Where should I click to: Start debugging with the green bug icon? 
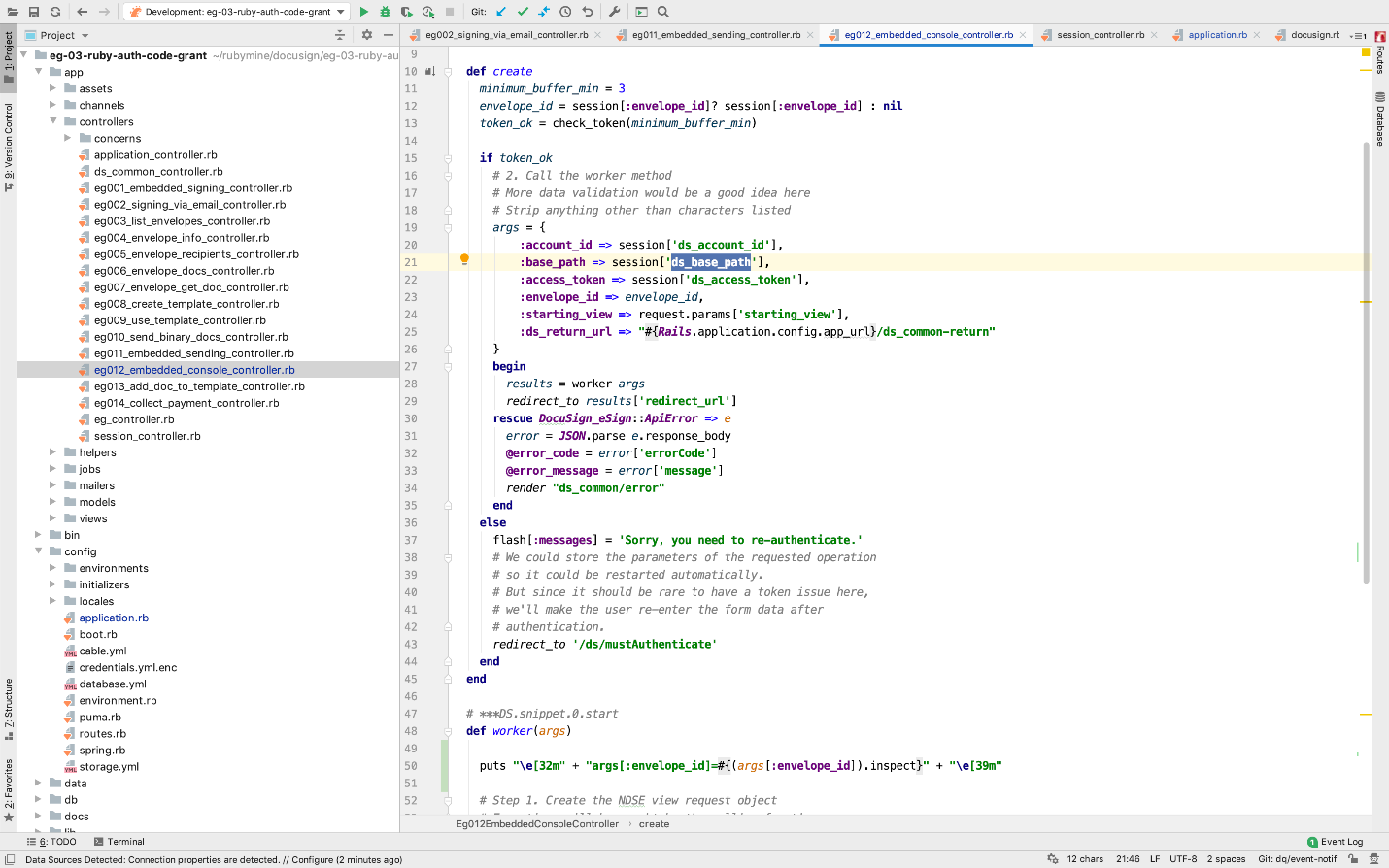385,12
